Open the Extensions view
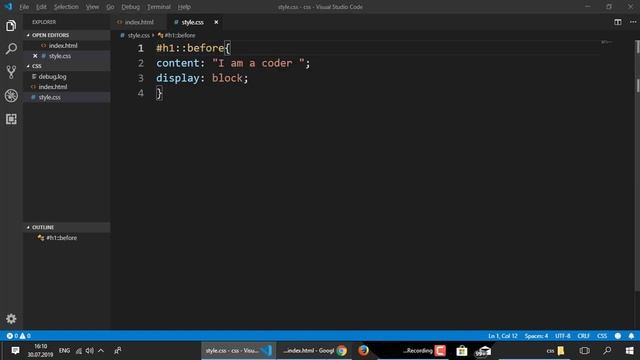This screenshot has height=360, width=640. pos(11,119)
